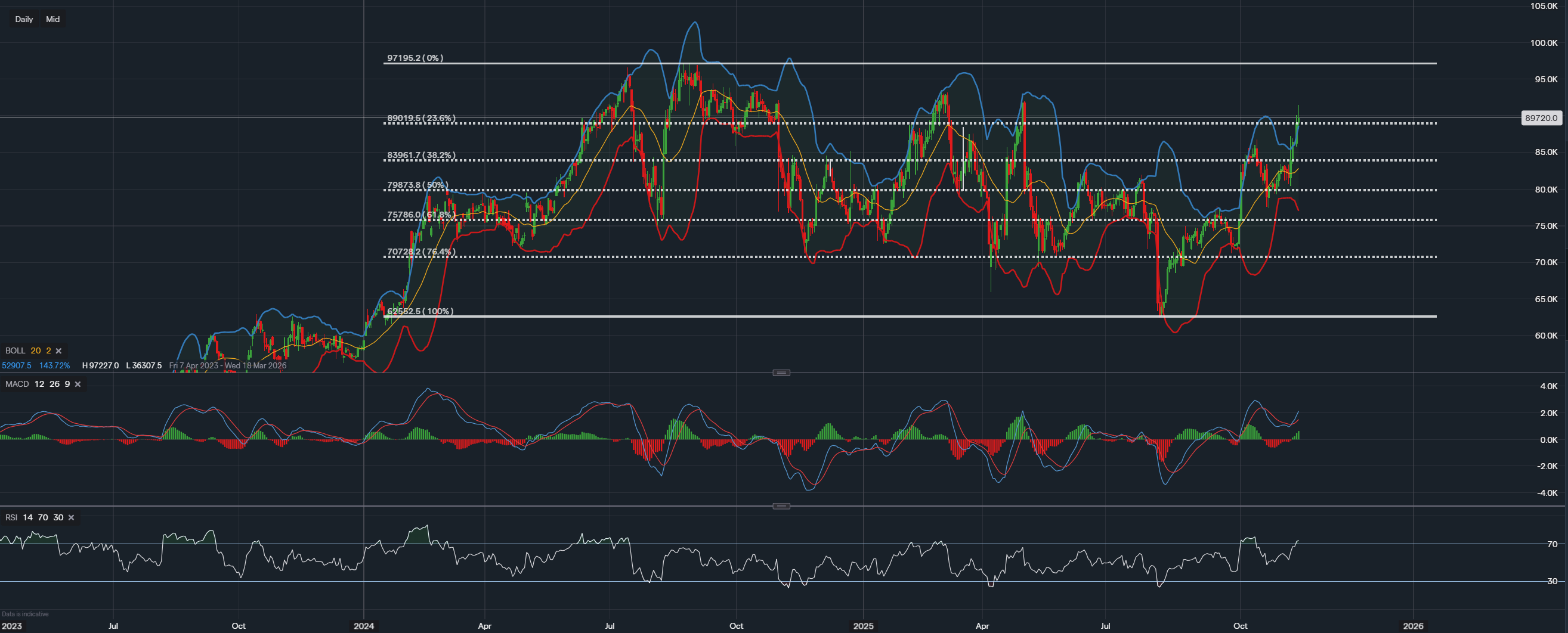Viewport: 1568px width, 633px height.
Task: Remove the RSI indicator using its X
Action: [x=71, y=517]
